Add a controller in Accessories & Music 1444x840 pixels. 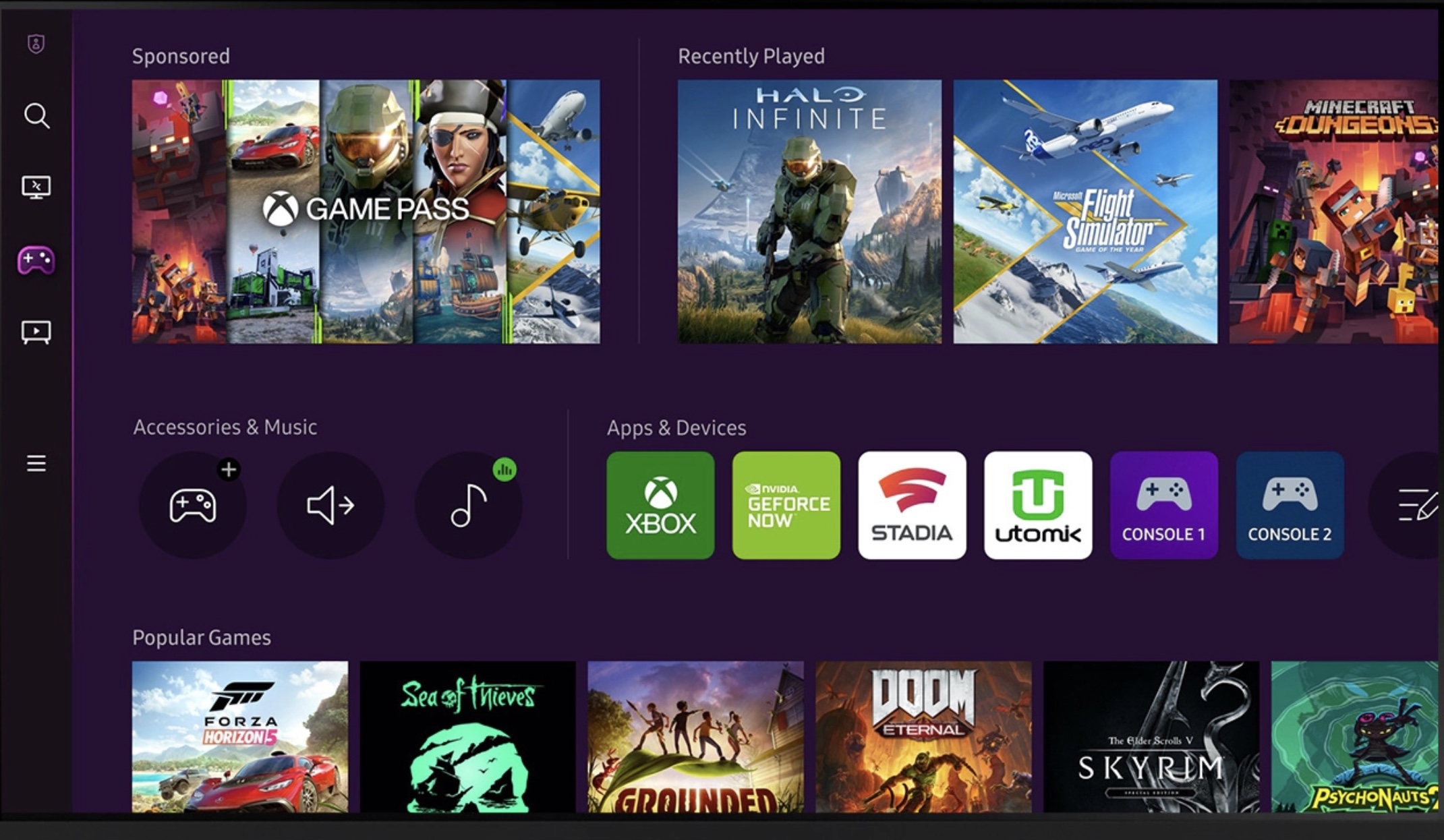tap(193, 506)
